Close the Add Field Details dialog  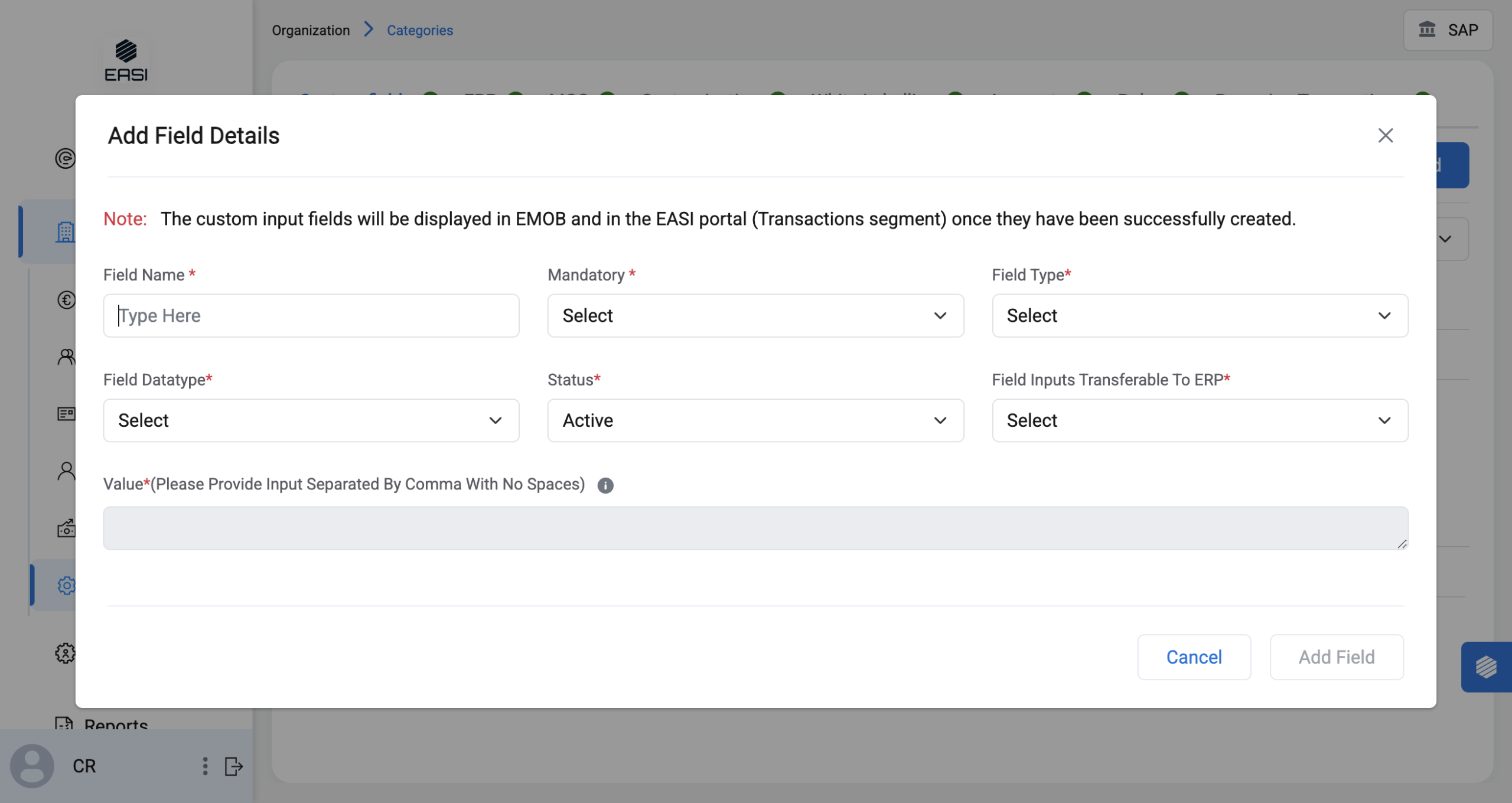(1385, 136)
